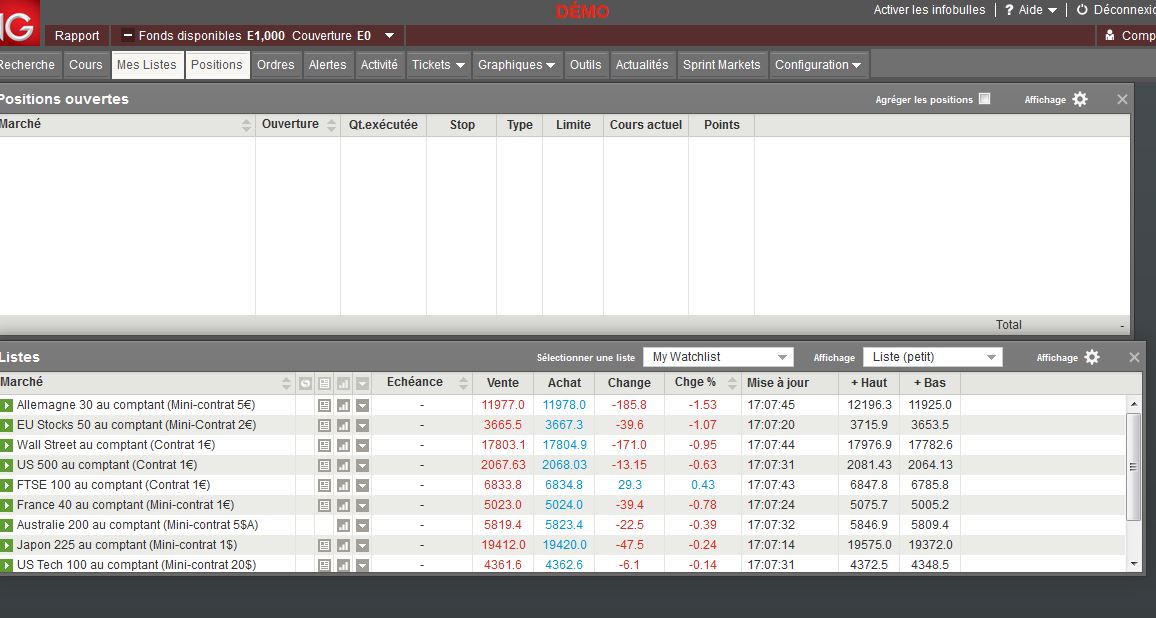
Task: Click Achat price 17804.9 for Wall Street
Action: pyautogui.click(x=565, y=445)
